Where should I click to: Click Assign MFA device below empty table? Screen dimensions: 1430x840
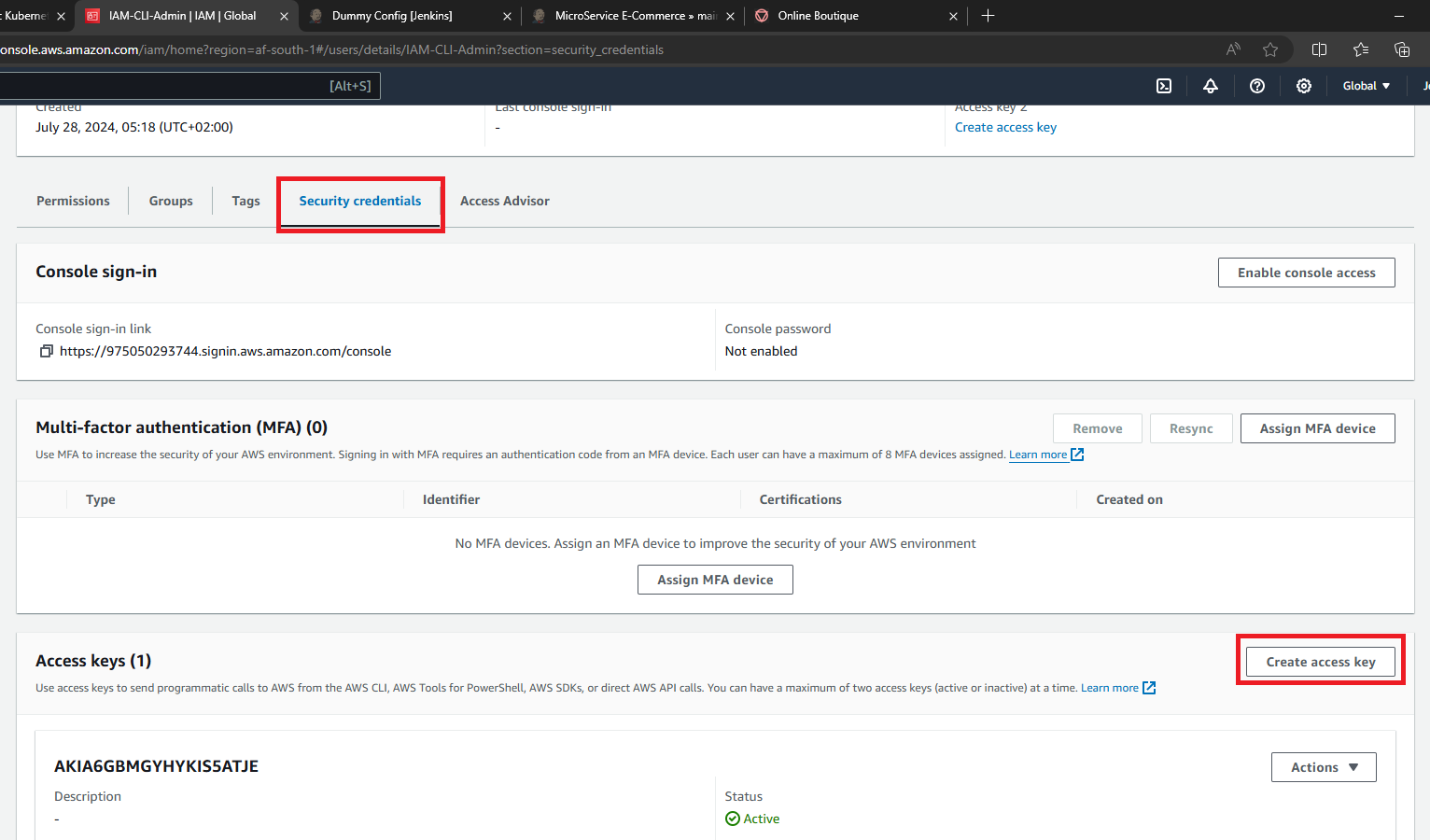click(715, 580)
